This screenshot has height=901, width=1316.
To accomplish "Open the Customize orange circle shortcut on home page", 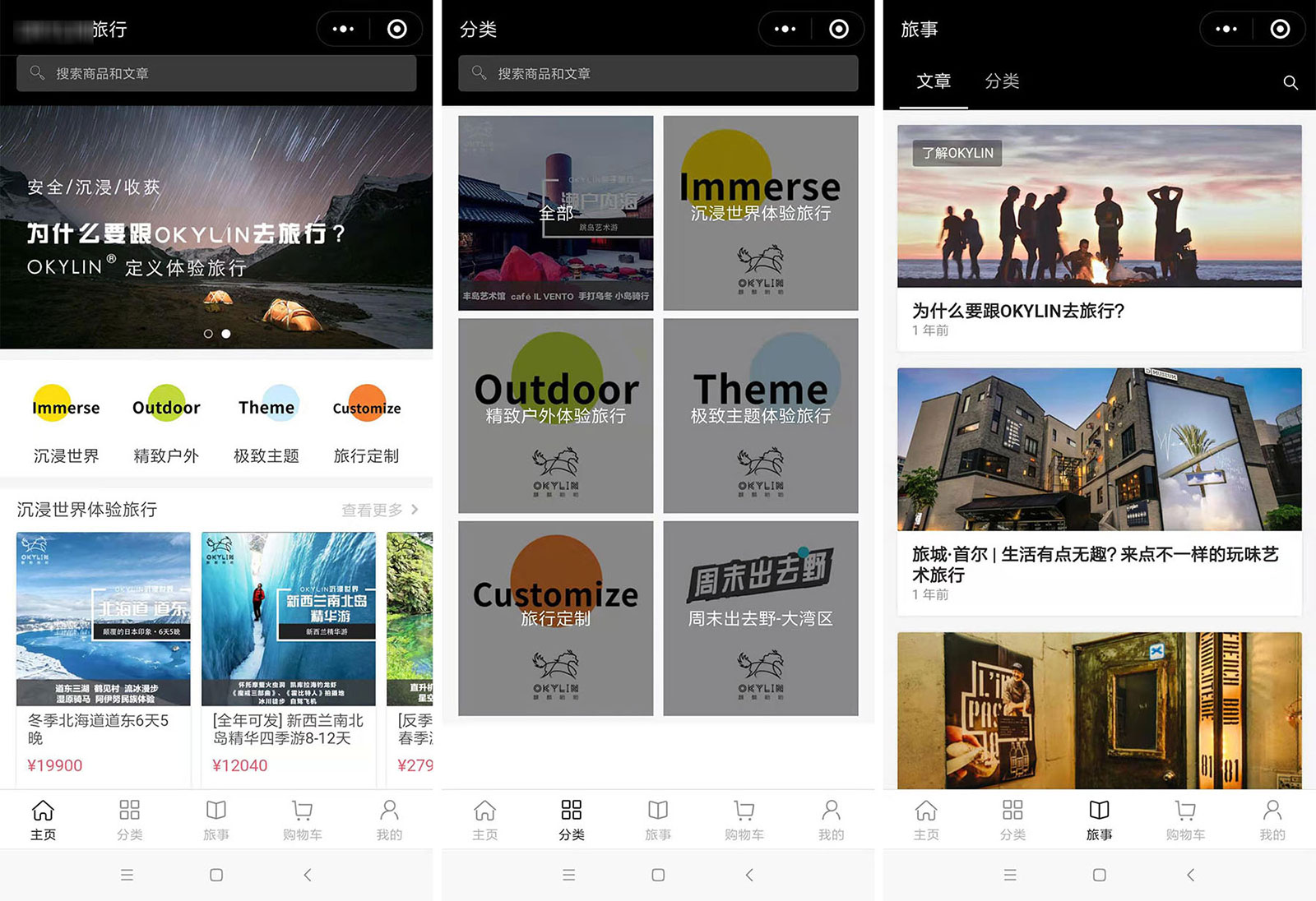I will click(367, 404).
